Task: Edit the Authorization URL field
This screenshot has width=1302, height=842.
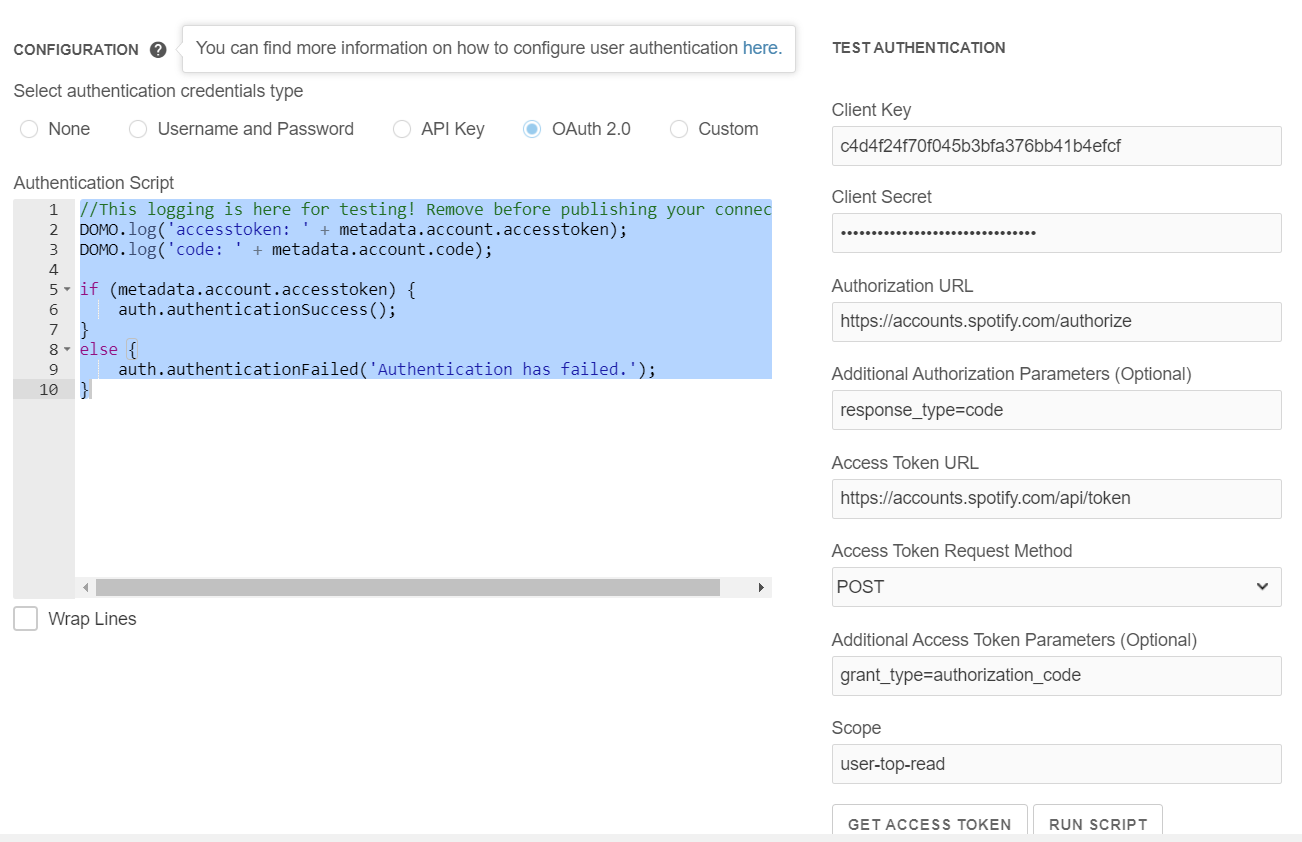Action: tap(1056, 321)
